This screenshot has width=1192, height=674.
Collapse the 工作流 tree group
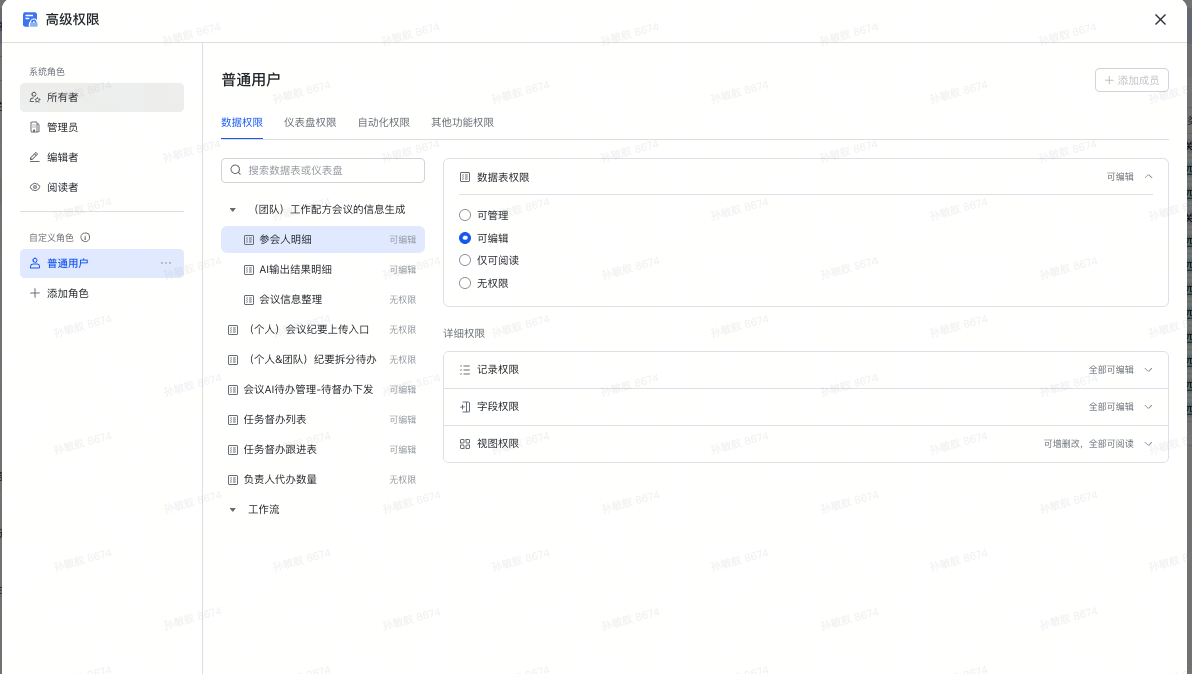tap(233, 510)
